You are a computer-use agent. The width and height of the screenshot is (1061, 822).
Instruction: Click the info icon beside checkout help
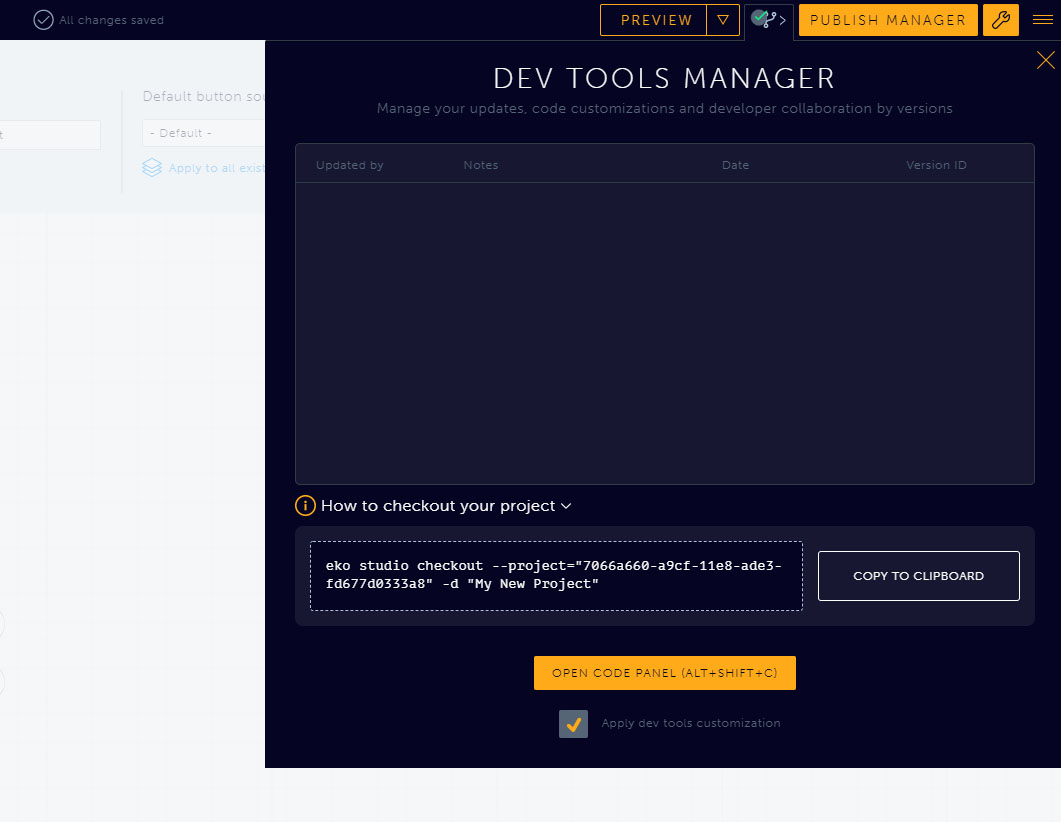click(x=305, y=505)
